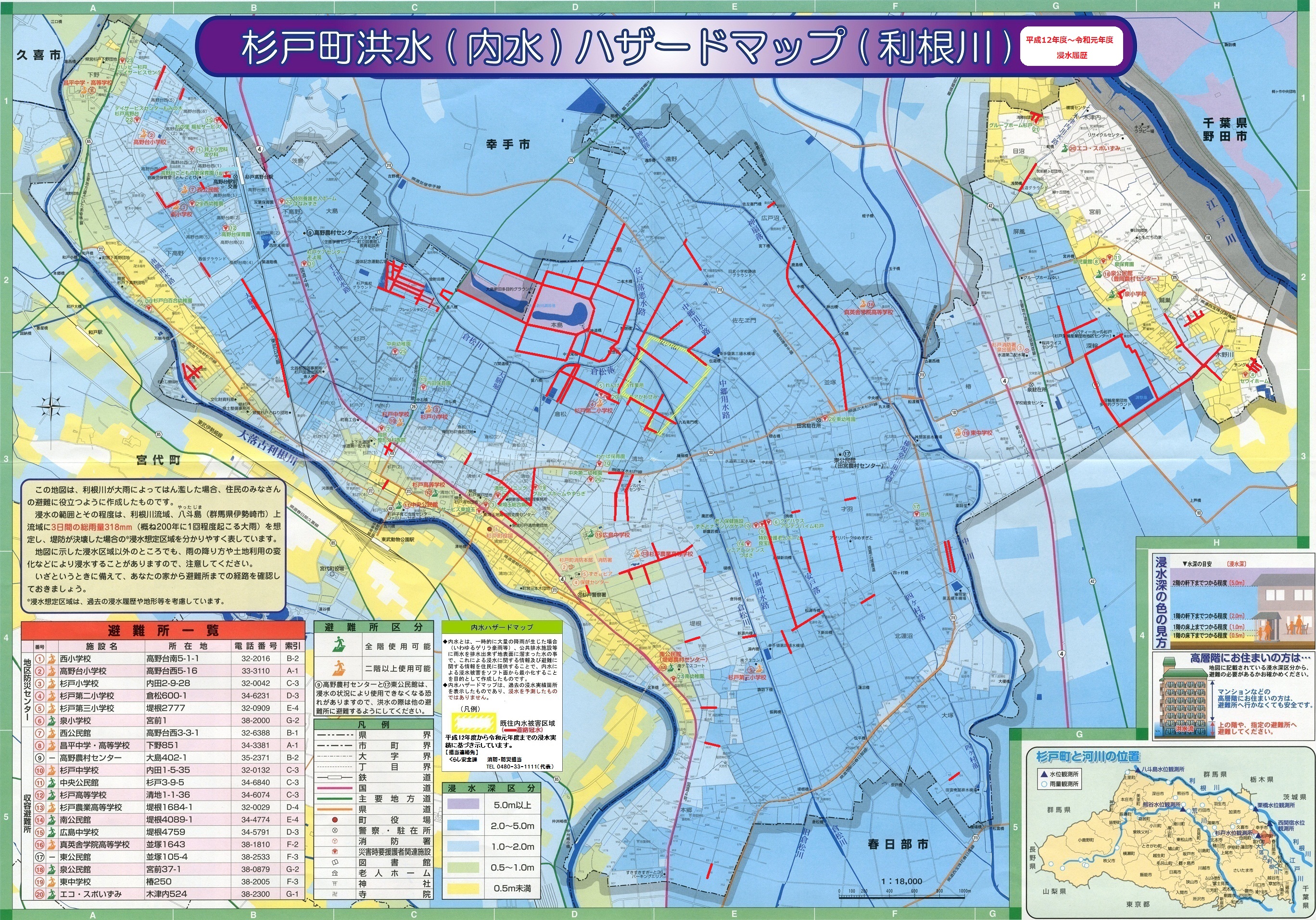Click the 地区防災センター vertical label
The width and height of the screenshot is (1316, 920).
(x=27, y=690)
